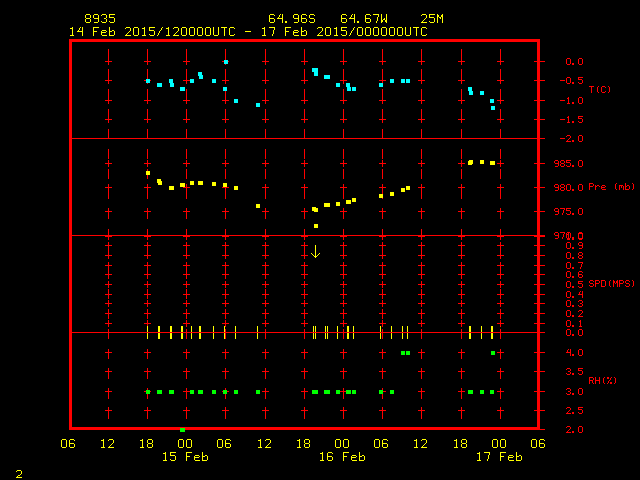Viewport: 640px width, 480px height.
Task: Click the date range title text
Action: (248, 31)
